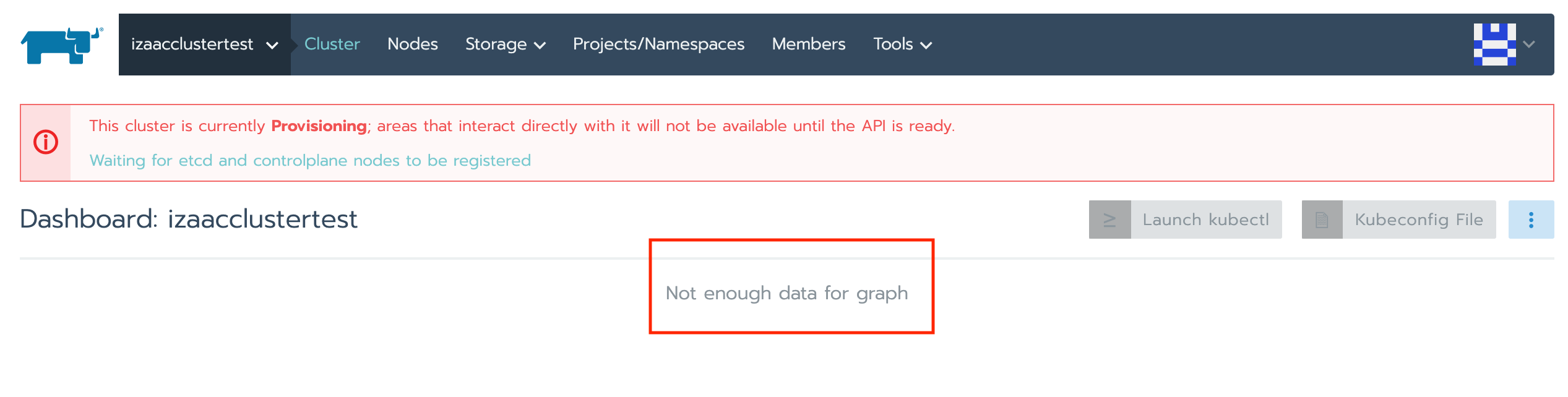
Task: Switch to the Cluster tab
Action: coord(332,44)
